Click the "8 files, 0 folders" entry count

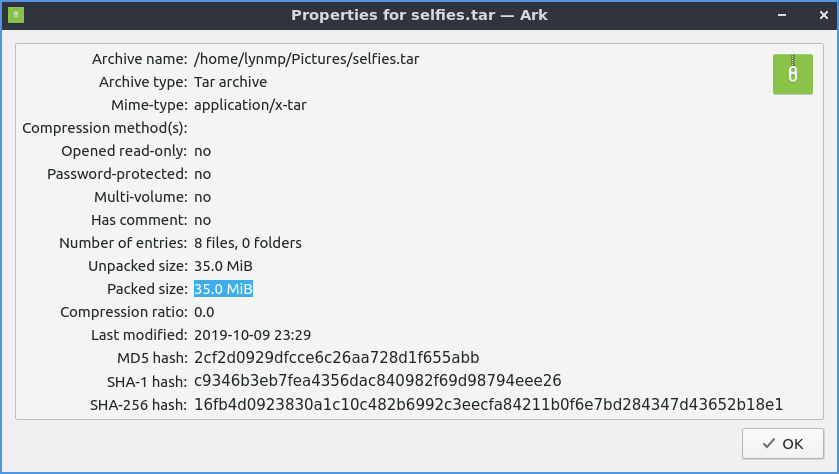(247, 243)
